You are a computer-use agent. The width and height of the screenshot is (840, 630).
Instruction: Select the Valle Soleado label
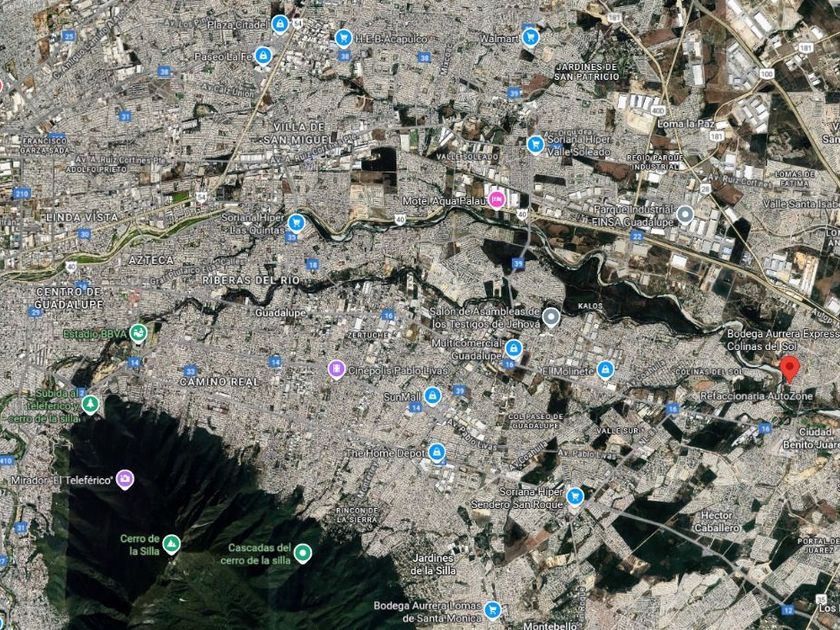point(468,157)
